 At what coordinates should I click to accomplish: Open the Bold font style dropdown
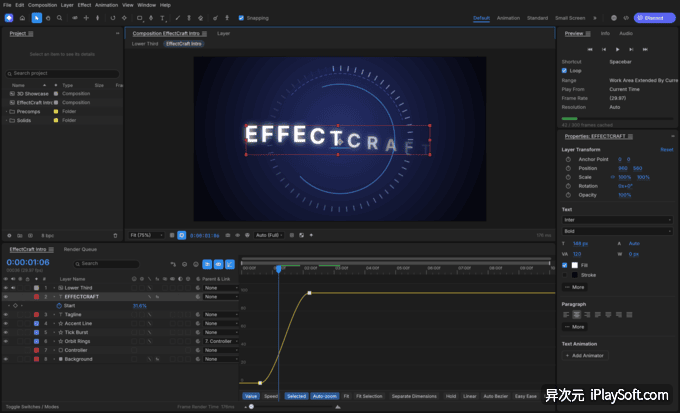617,231
